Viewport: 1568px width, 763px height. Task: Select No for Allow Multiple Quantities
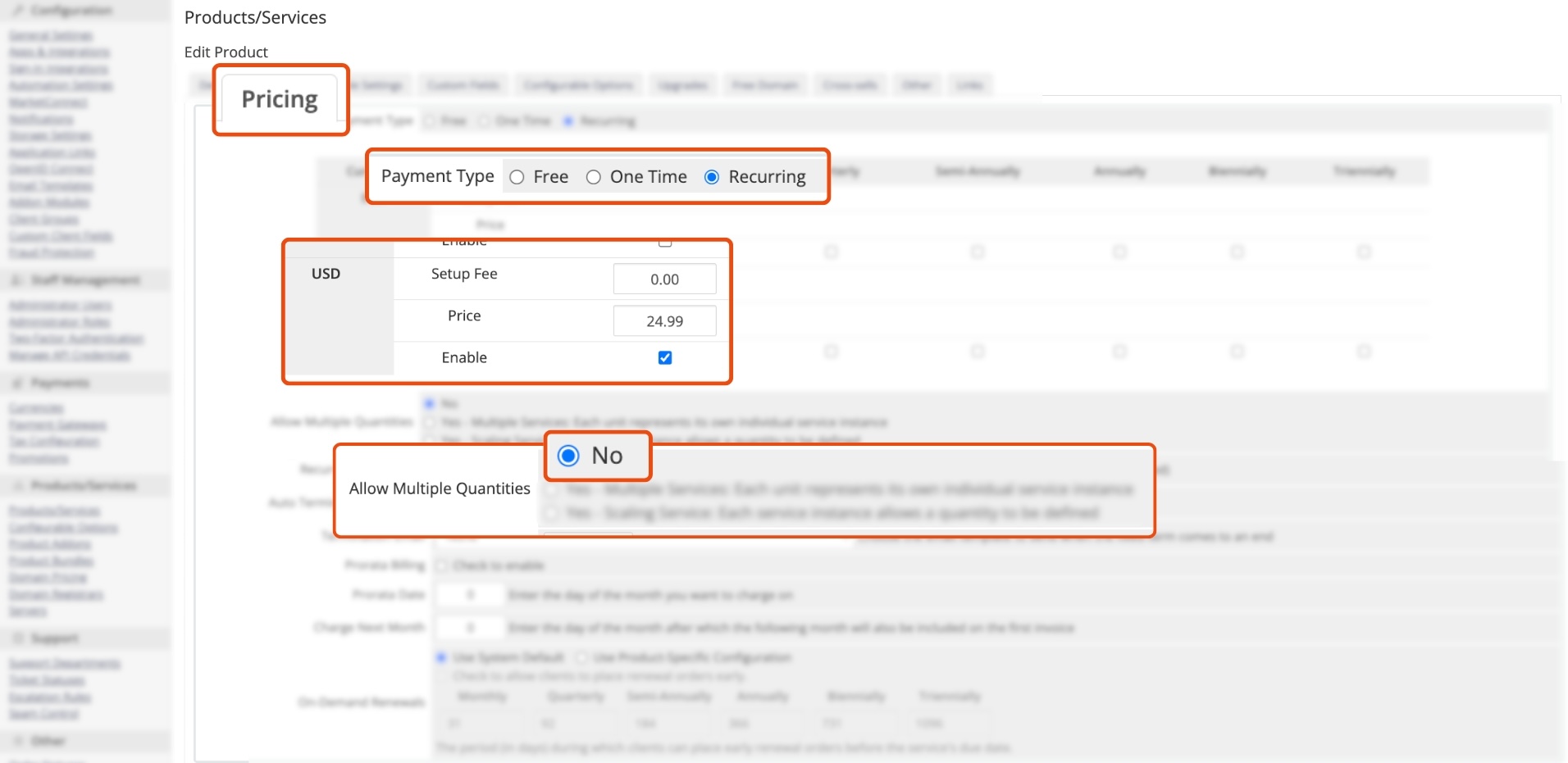pos(568,456)
